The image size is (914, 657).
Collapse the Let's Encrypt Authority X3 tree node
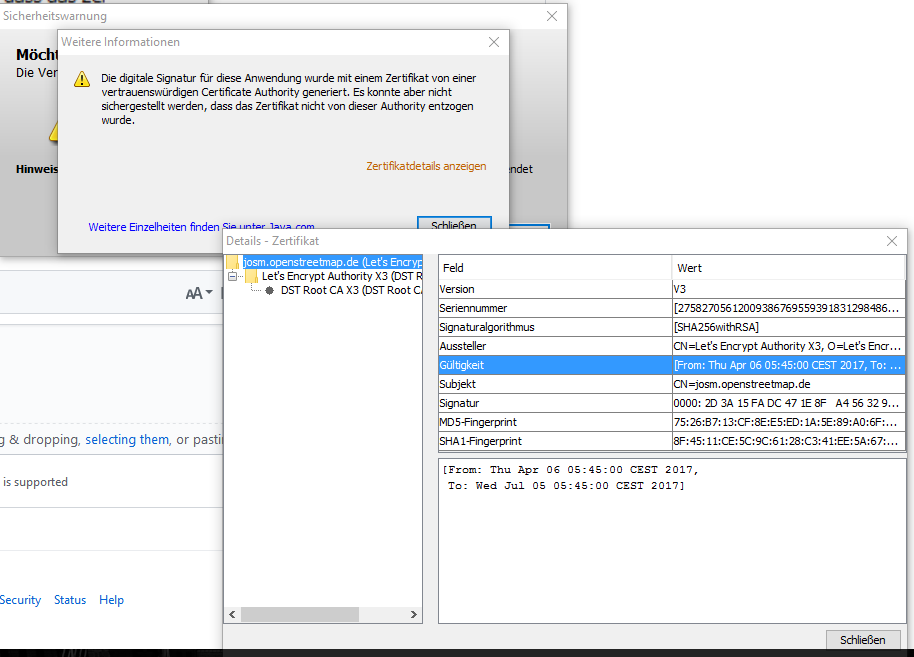pyautogui.click(x=233, y=276)
